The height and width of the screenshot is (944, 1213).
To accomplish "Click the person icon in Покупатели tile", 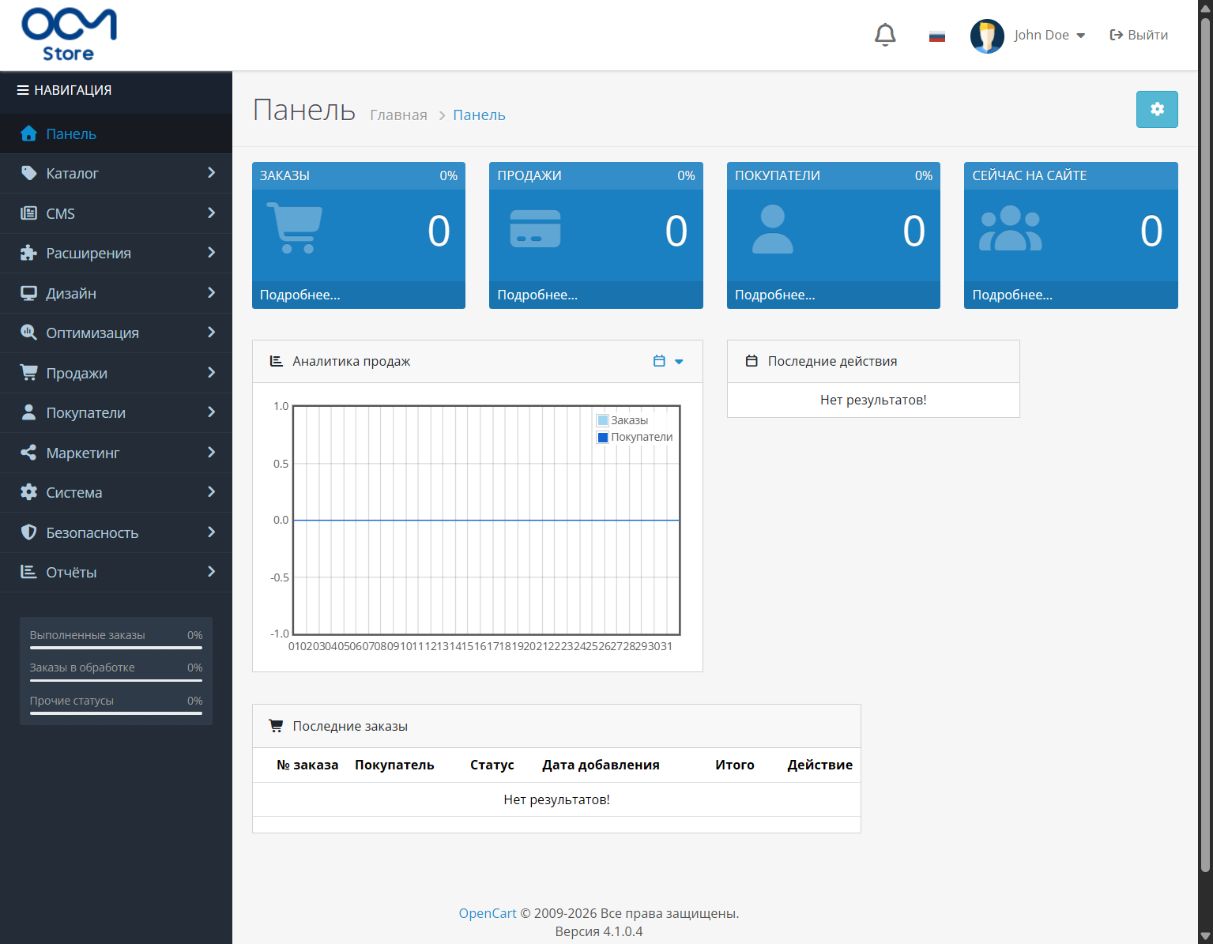I will point(772,229).
